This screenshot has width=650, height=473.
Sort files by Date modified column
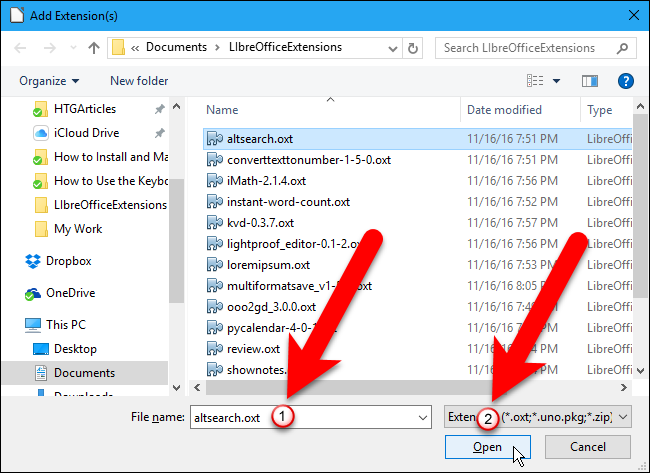504,110
